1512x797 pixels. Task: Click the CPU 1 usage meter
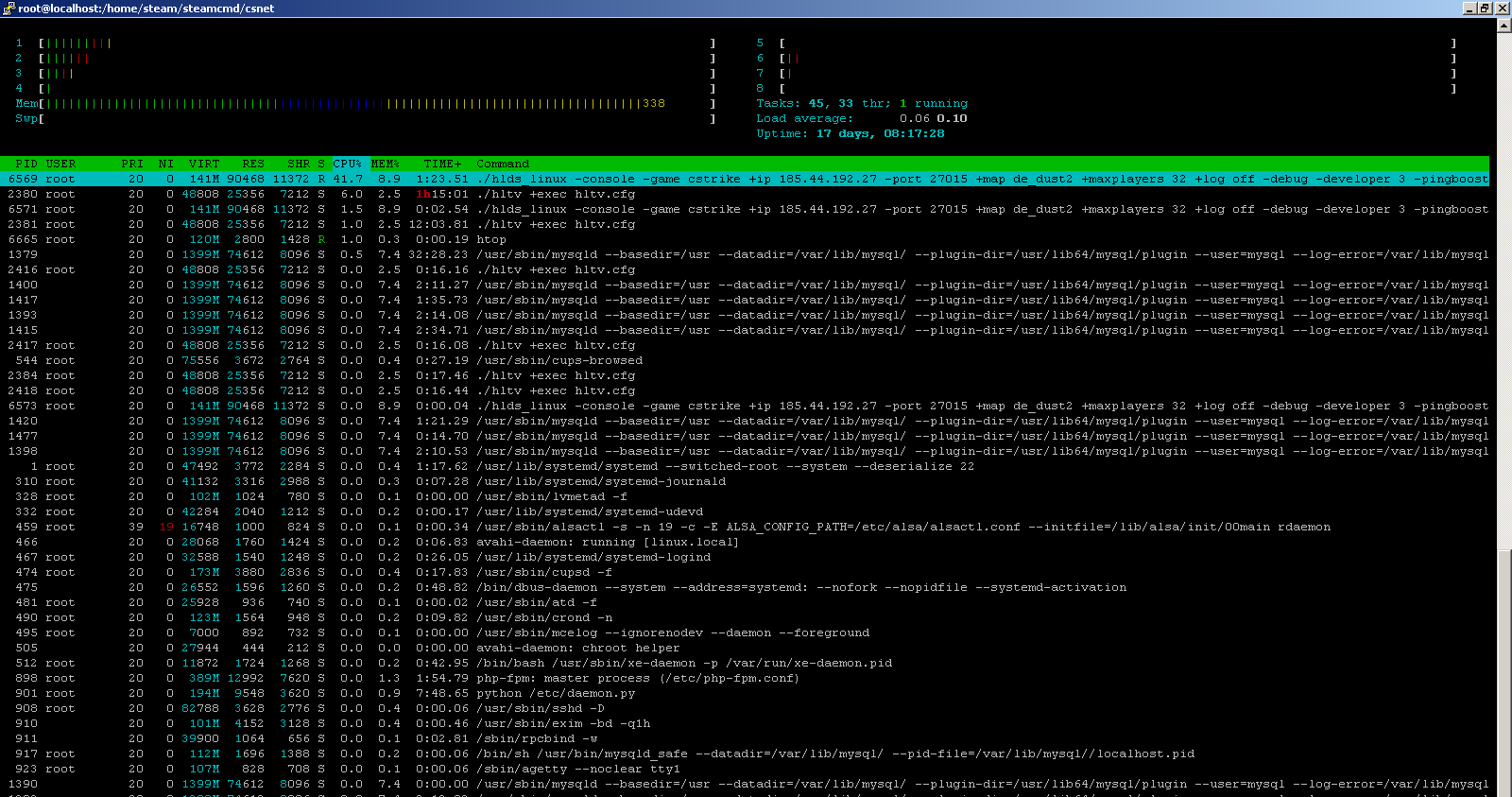coord(366,43)
